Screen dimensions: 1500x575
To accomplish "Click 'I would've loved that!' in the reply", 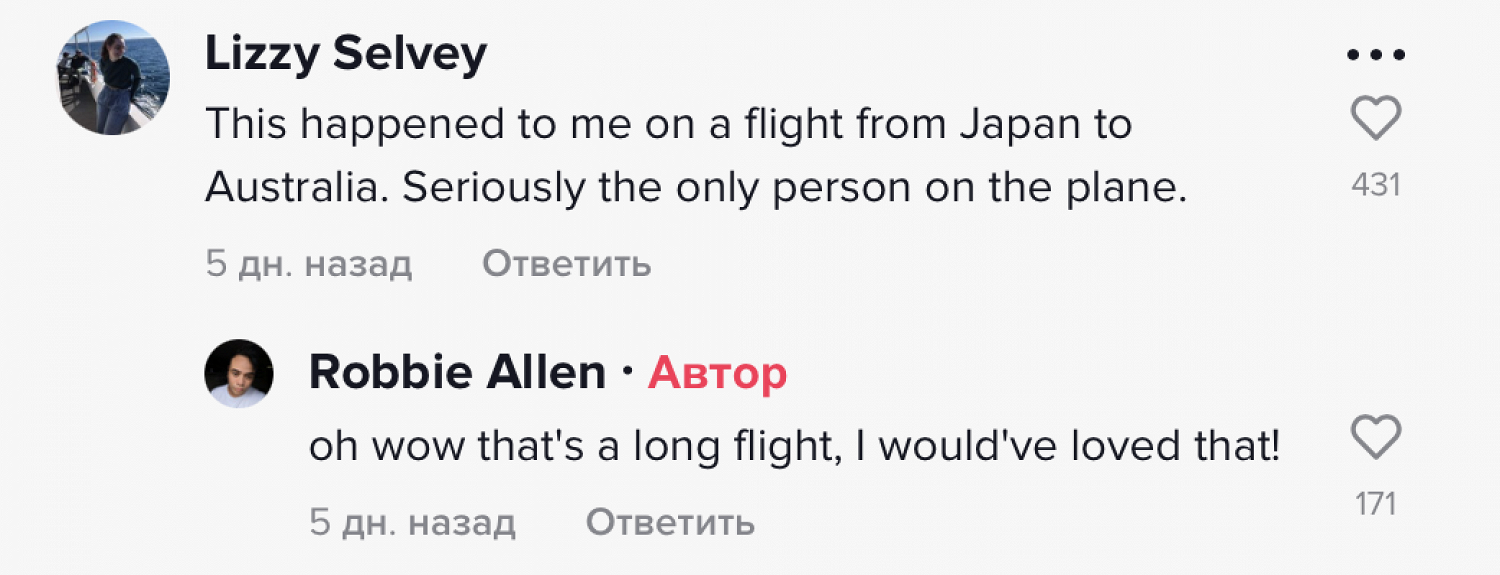I will click(x=1067, y=447).
